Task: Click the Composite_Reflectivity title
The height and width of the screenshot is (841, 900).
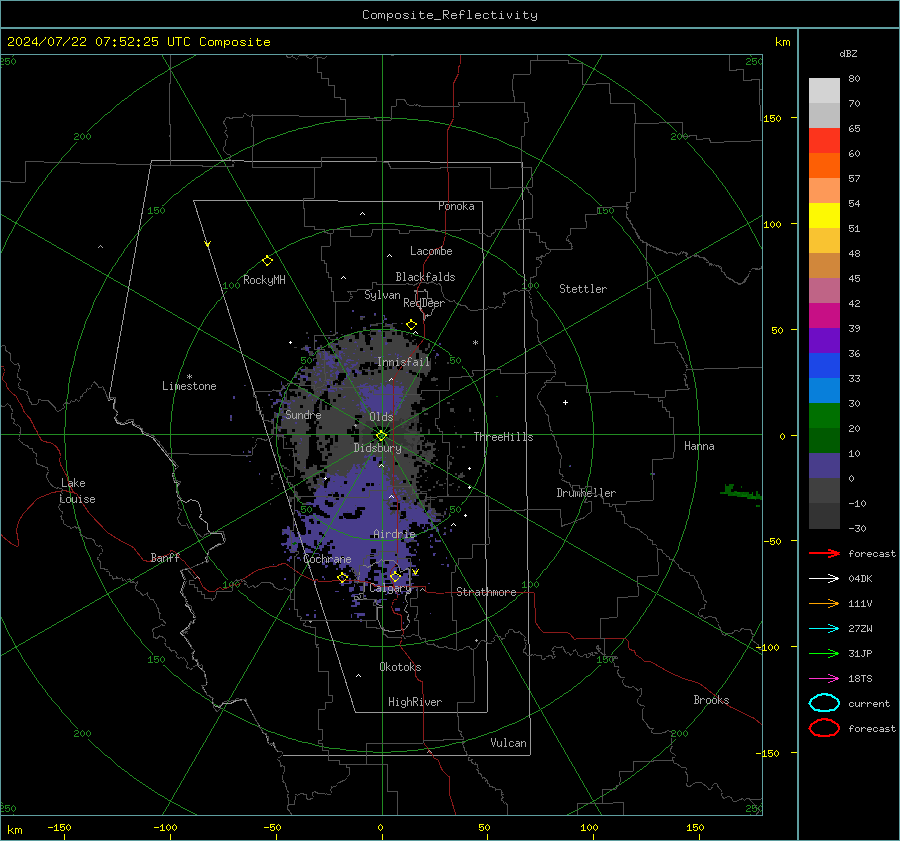Action: (x=450, y=15)
